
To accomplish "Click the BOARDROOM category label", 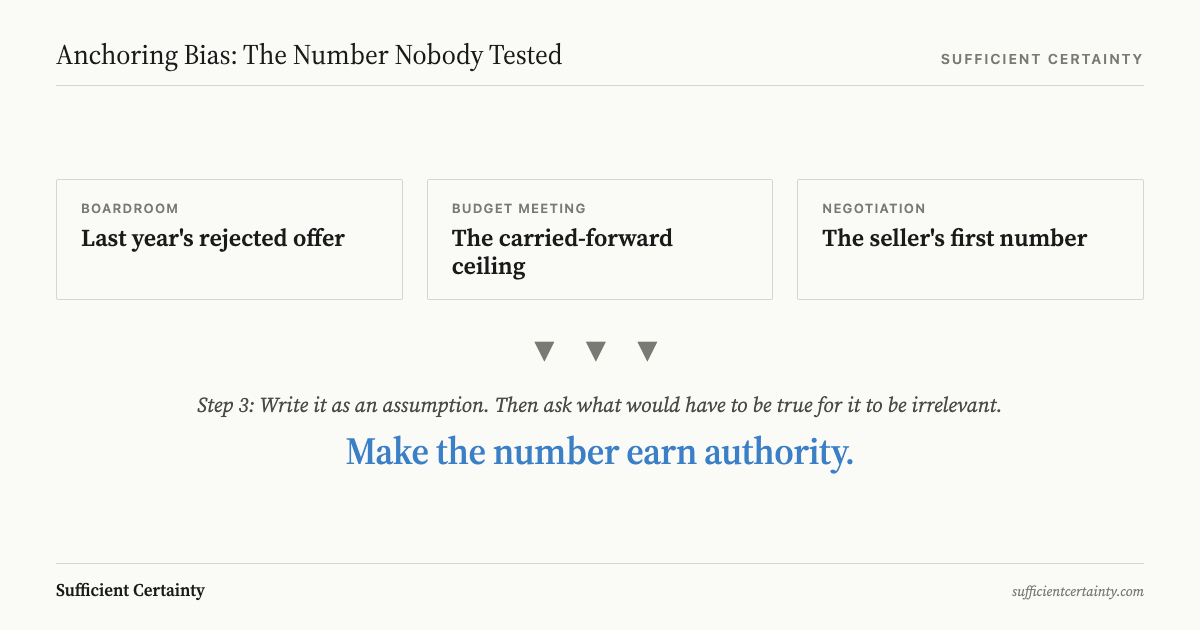I will pyautogui.click(x=130, y=209).
